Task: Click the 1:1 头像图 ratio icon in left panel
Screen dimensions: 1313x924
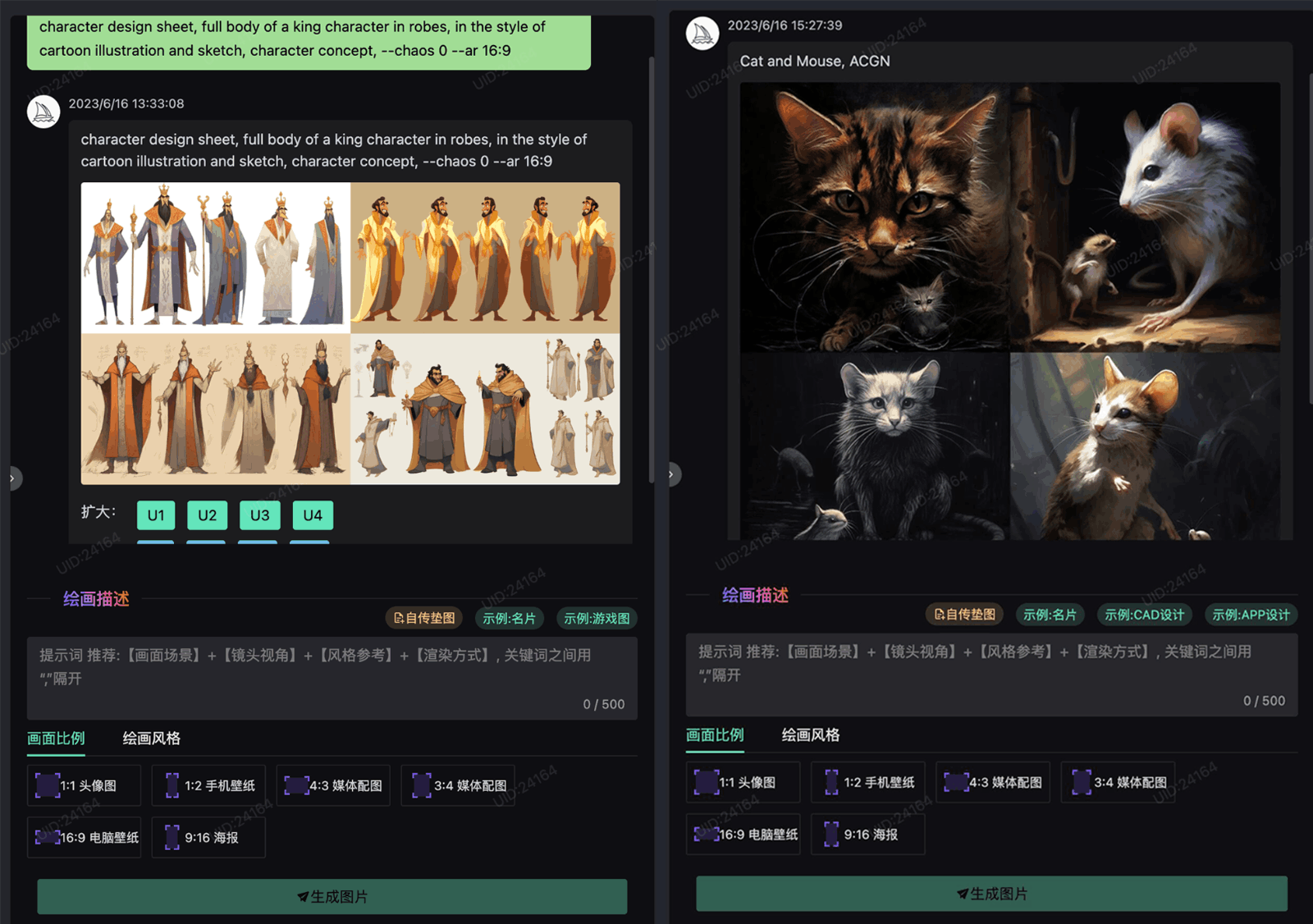Action: tap(48, 785)
